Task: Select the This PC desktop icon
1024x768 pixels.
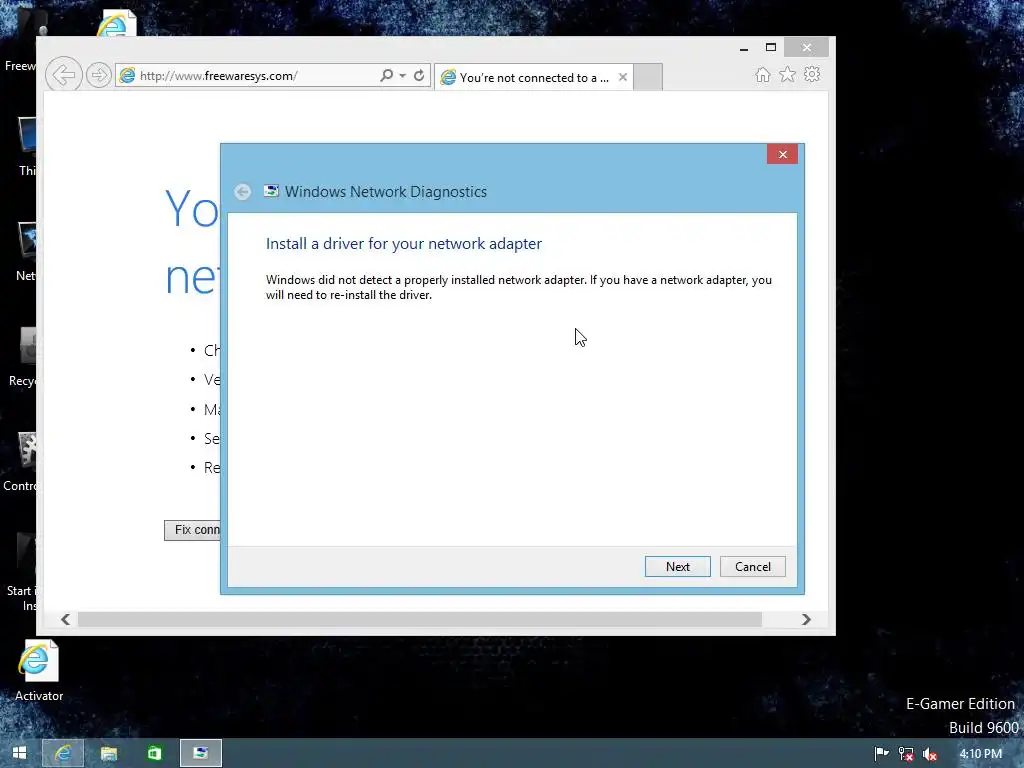Action: pos(27,147)
